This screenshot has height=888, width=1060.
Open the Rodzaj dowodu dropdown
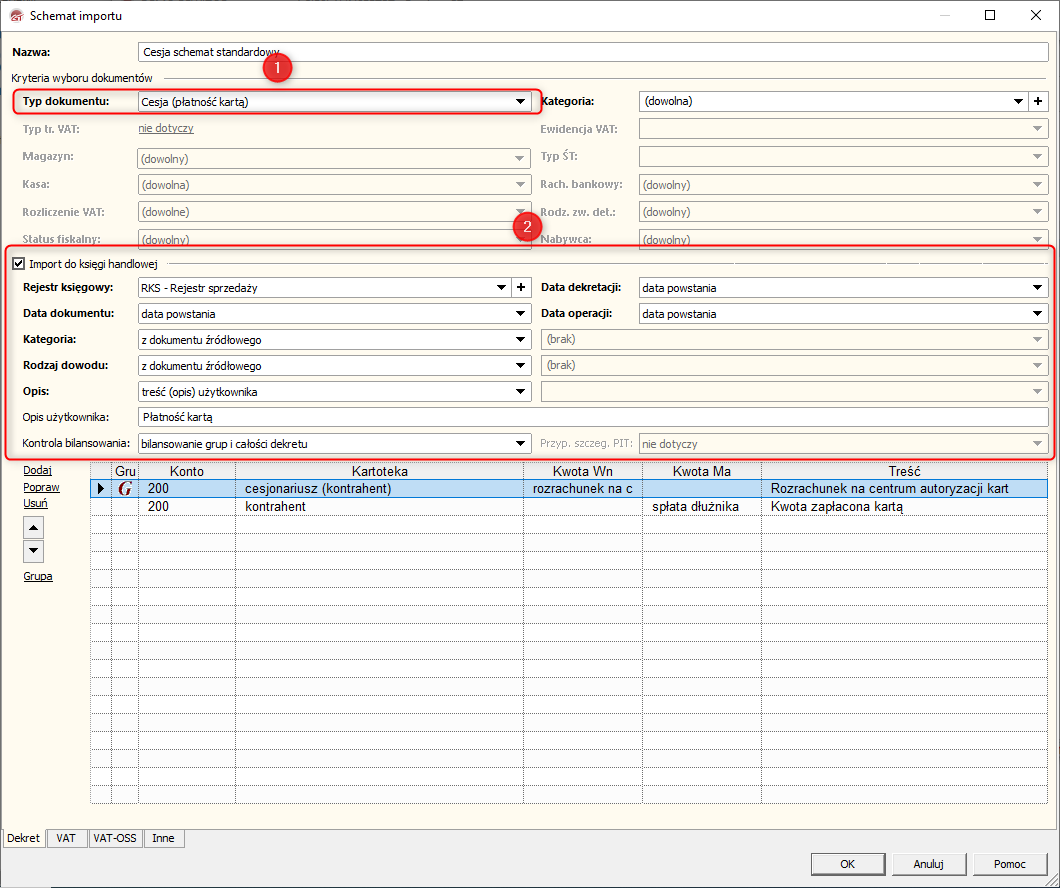[520, 366]
